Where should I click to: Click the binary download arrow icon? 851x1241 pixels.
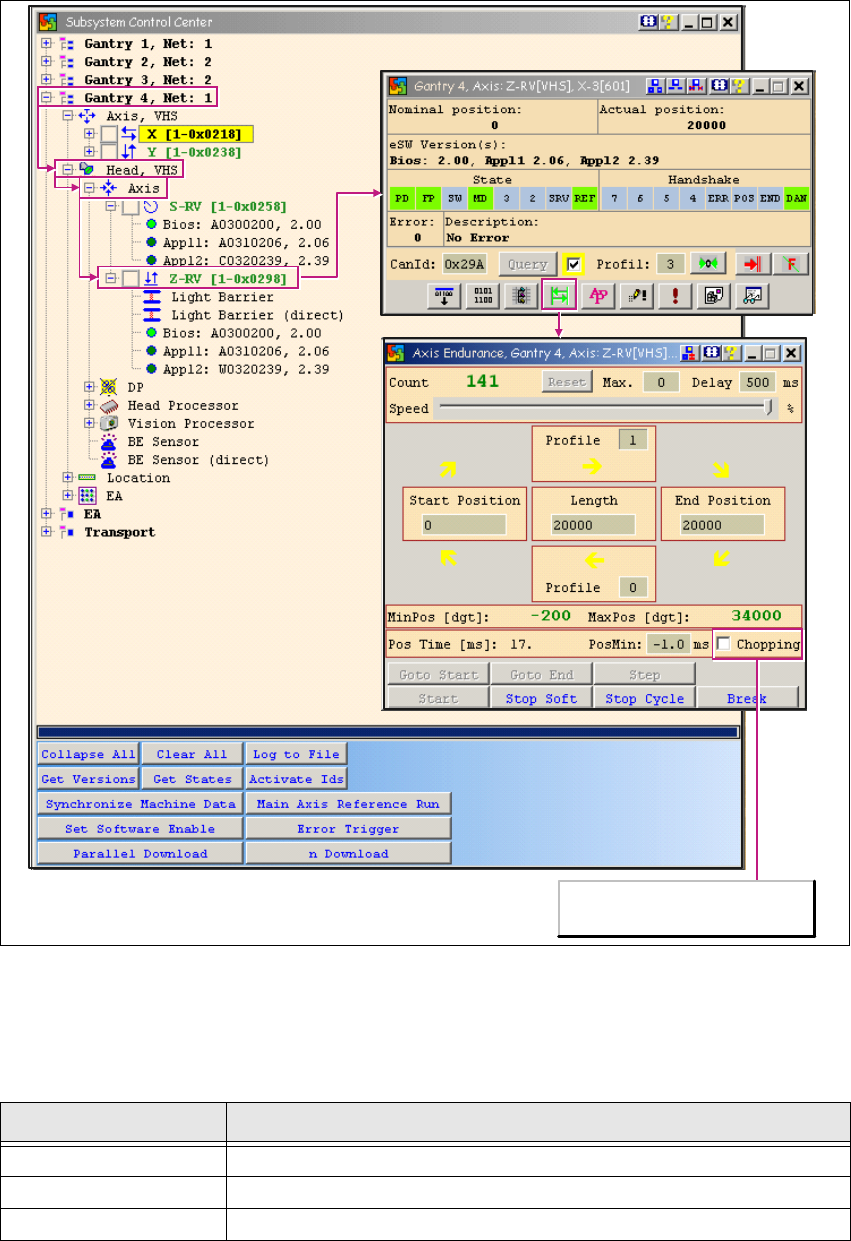(x=442, y=296)
